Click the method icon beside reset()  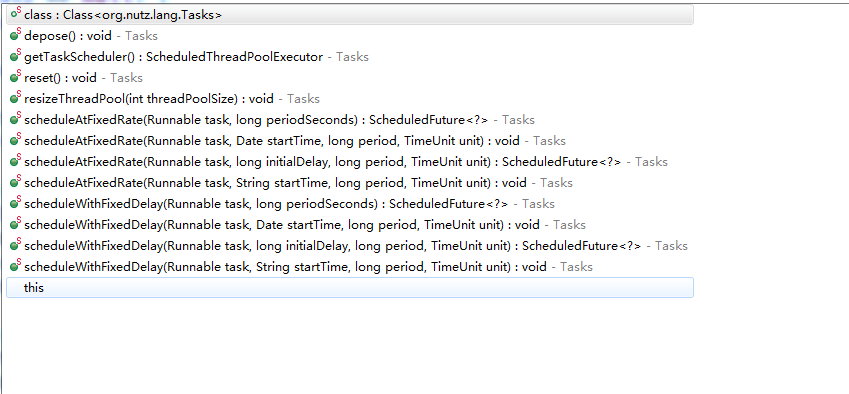16,77
